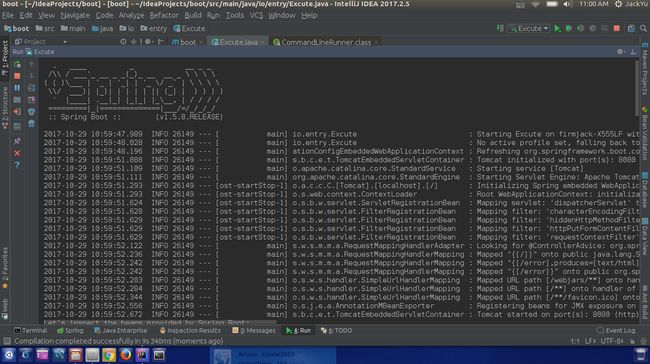Toggle soft-wrap in console output
This screenshot has height=364, width=650.
pos(32,88)
